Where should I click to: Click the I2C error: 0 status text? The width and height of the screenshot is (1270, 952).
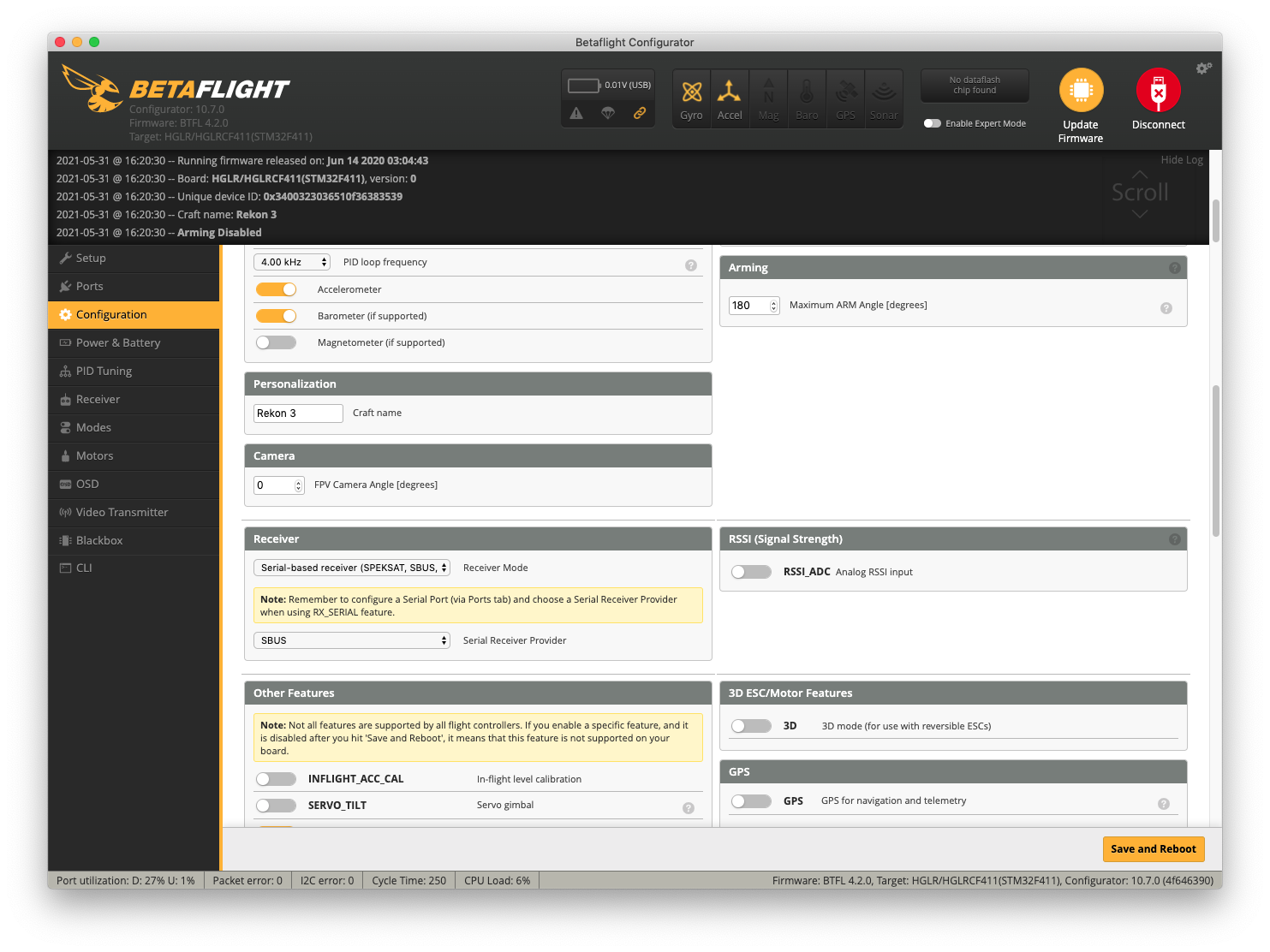[327, 881]
